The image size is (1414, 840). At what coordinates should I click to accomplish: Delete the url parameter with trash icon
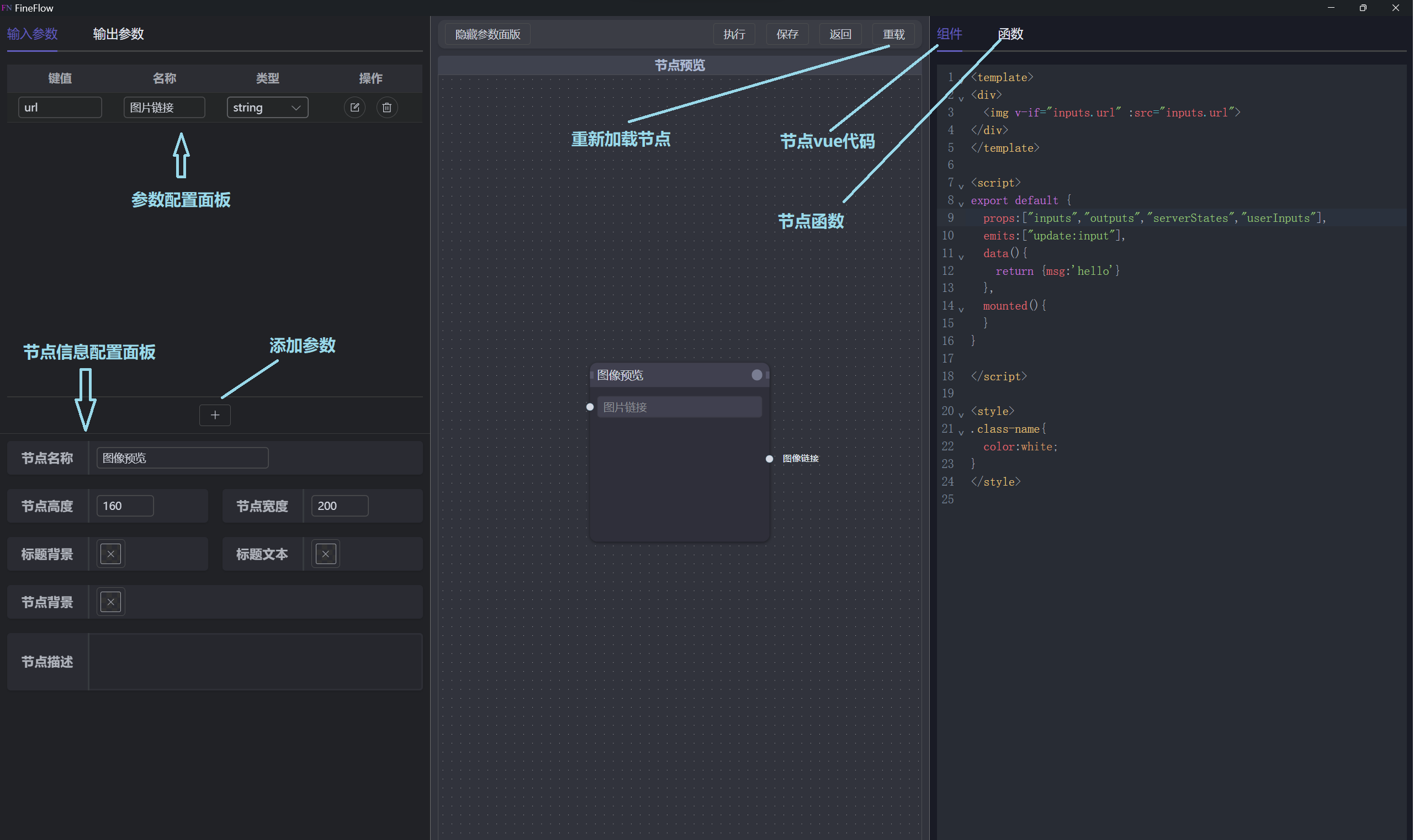pos(387,108)
